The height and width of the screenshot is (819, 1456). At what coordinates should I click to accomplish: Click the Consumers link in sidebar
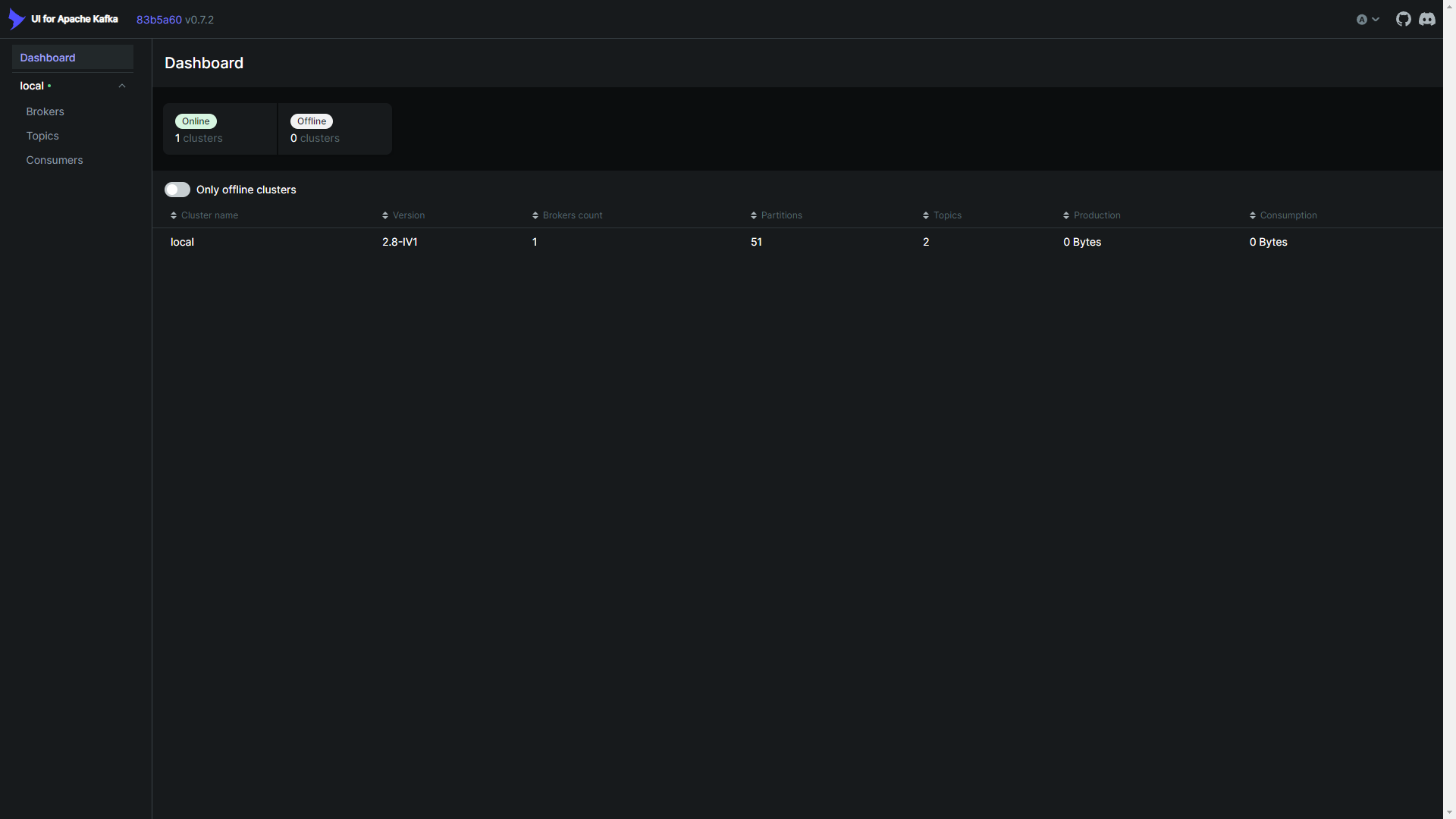[54, 159]
